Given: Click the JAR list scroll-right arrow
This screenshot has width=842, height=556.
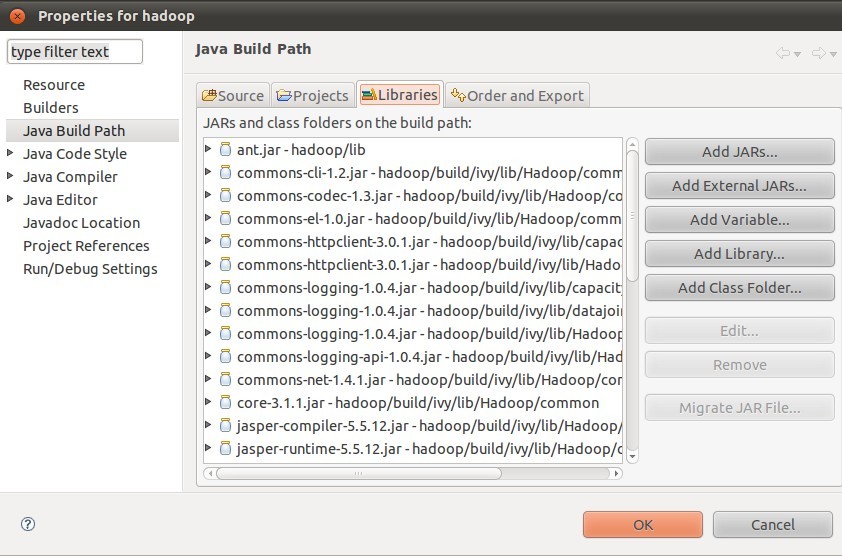Looking at the screenshot, I should [616, 473].
